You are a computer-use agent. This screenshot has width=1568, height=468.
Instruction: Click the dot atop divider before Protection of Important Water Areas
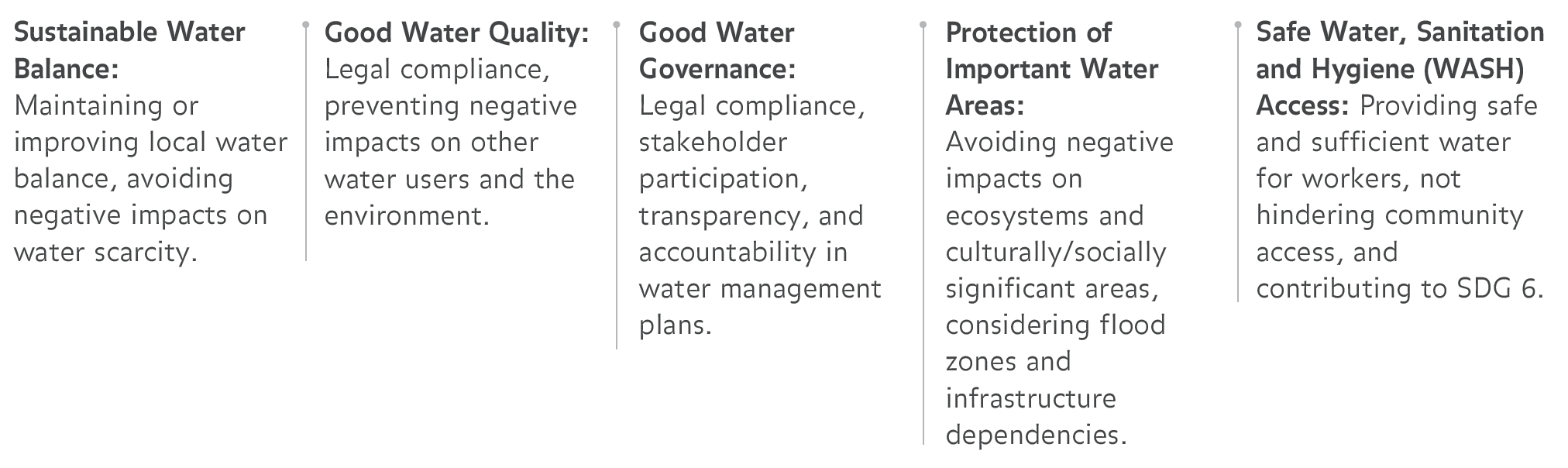point(923,25)
